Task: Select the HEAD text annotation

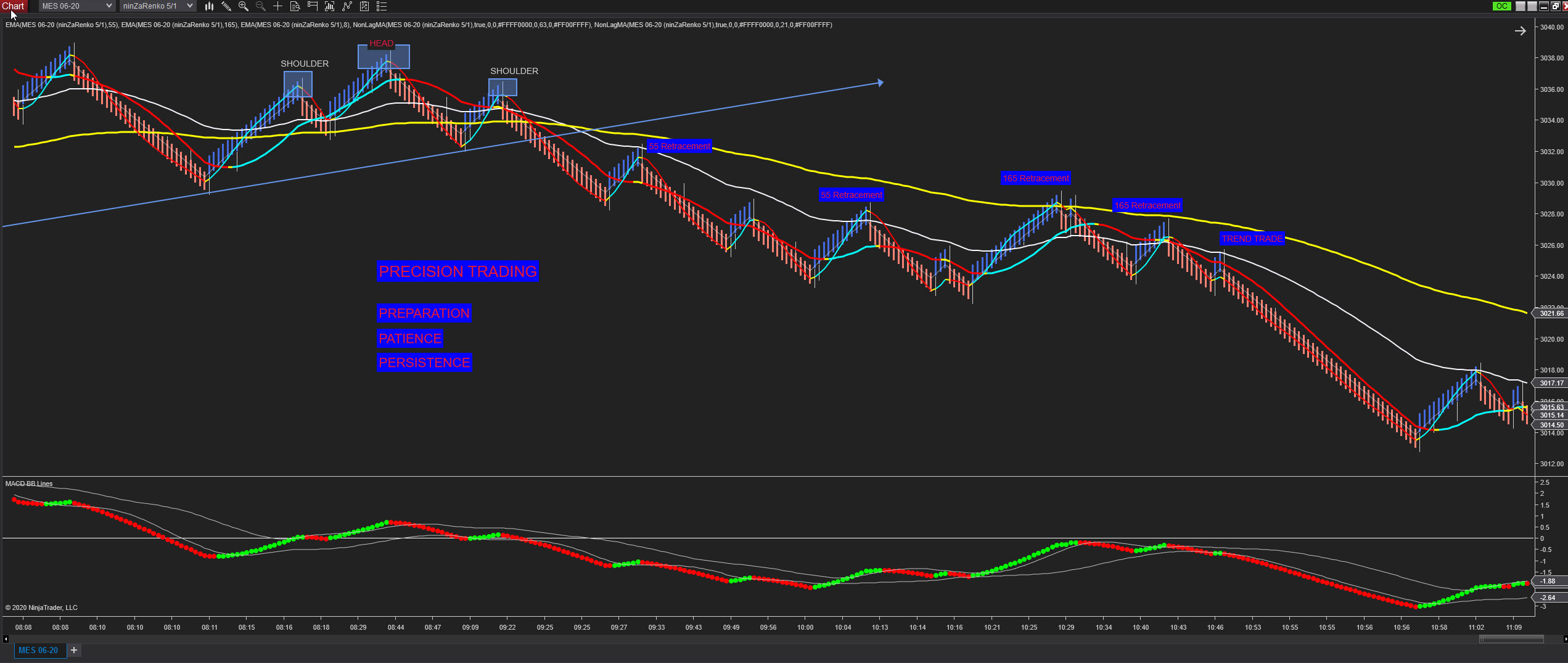Action: [x=381, y=44]
